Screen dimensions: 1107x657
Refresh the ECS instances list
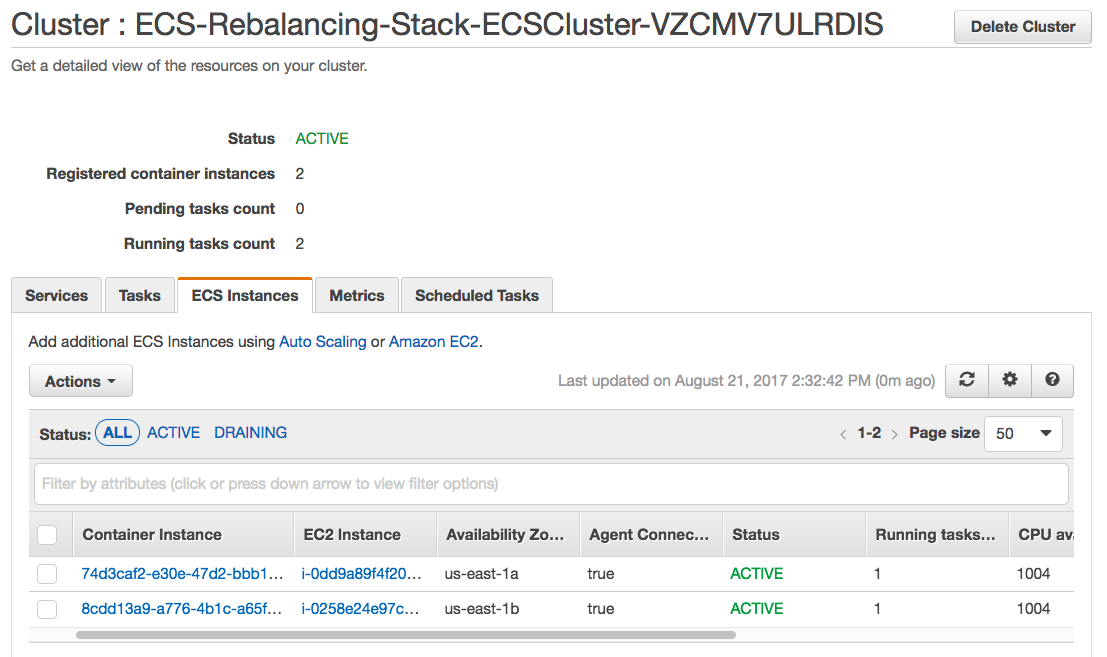[x=967, y=380]
